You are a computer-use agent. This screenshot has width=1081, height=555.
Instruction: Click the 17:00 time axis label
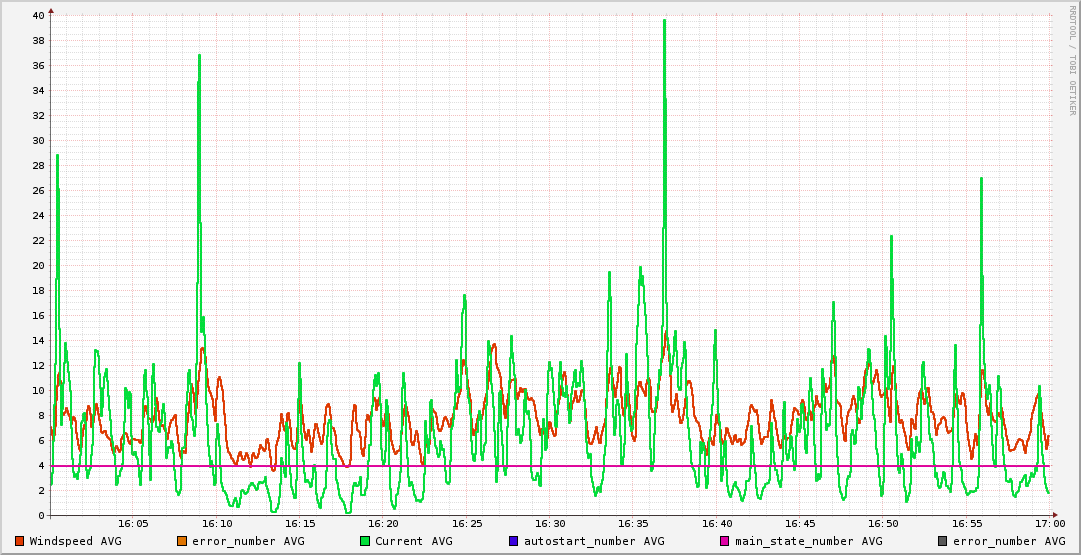[x=1049, y=523]
